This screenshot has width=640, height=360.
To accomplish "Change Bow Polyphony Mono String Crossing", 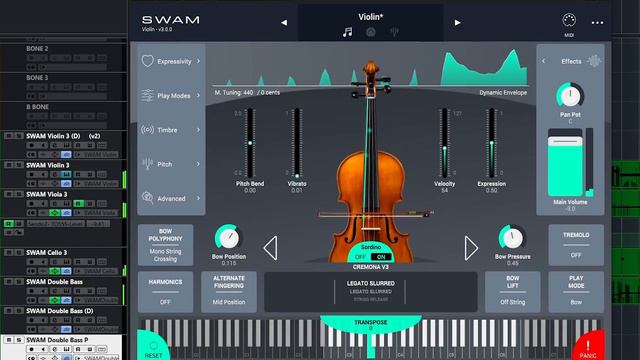I will point(165,245).
